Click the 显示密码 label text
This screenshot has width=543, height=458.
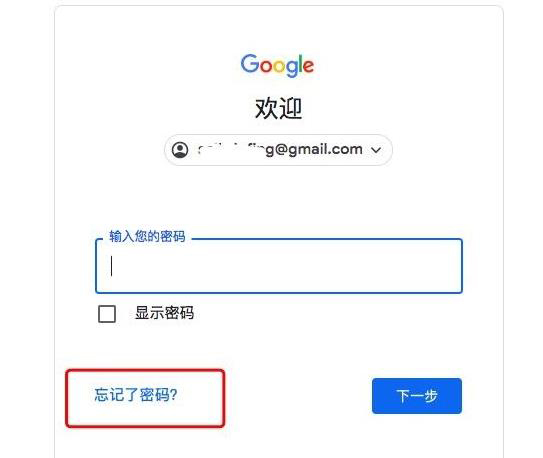coord(164,313)
